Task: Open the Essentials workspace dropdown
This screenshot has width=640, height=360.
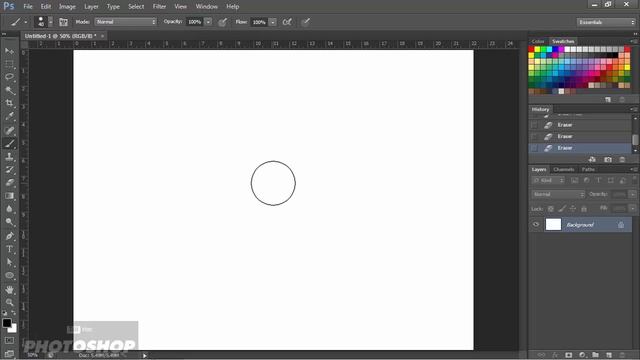Action: [607, 22]
